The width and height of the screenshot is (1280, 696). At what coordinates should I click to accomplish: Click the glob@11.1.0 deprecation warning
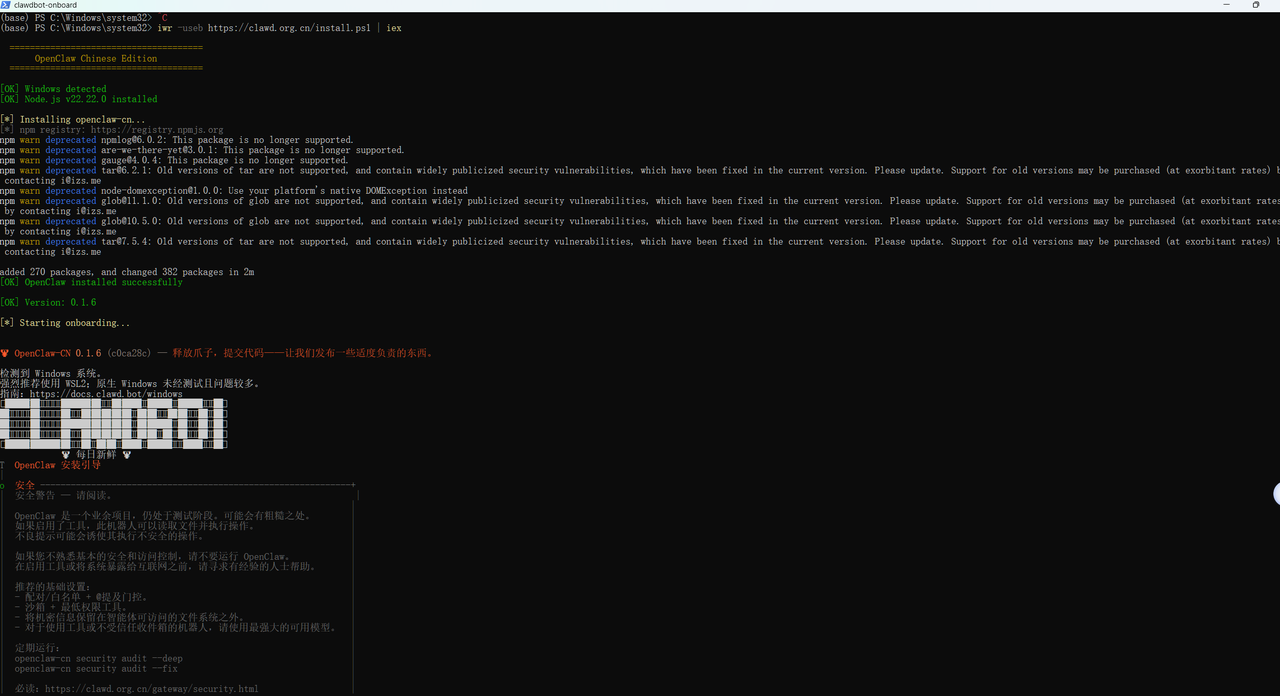pyautogui.click(x=640, y=206)
